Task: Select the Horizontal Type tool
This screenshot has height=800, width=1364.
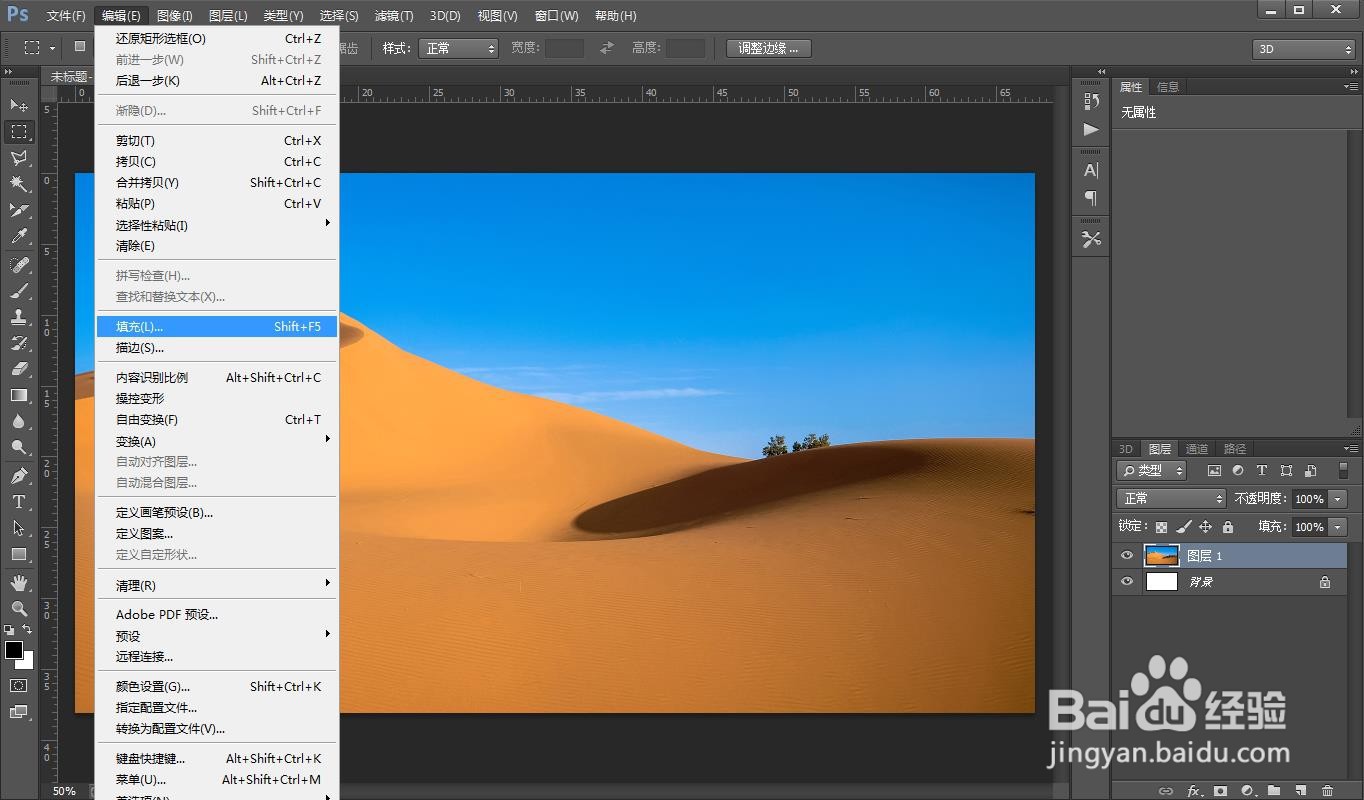Action: [x=18, y=502]
